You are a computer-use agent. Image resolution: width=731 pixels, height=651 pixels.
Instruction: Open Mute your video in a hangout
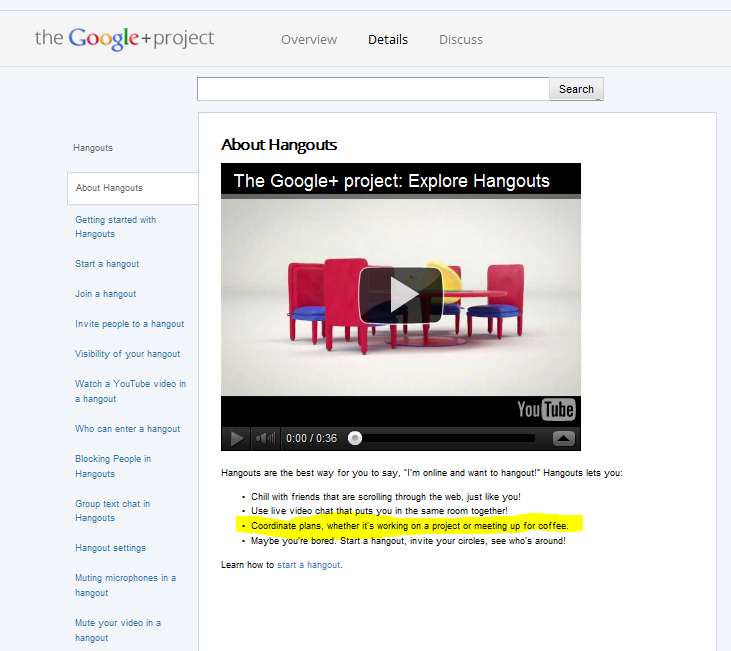coord(117,630)
